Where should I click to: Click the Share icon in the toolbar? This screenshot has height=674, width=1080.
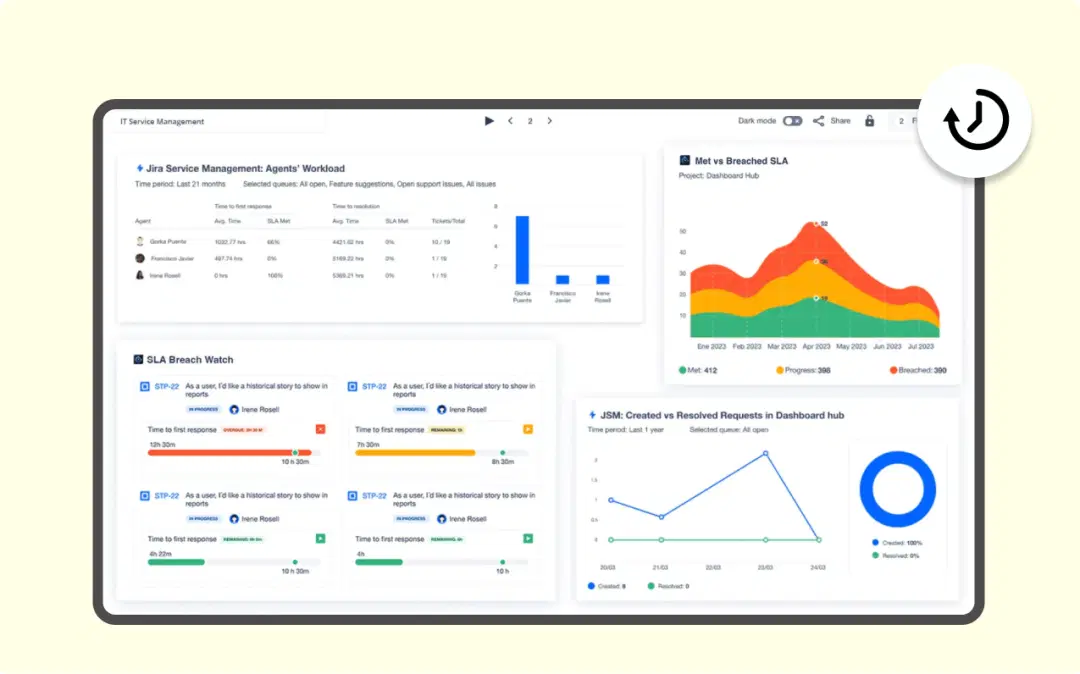pyautogui.click(x=818, y=121)
